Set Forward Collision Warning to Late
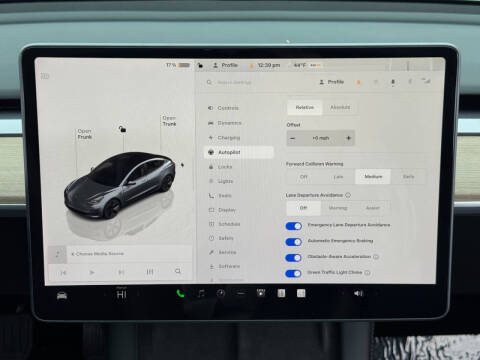480x360 pixels. tap(338, 177)
